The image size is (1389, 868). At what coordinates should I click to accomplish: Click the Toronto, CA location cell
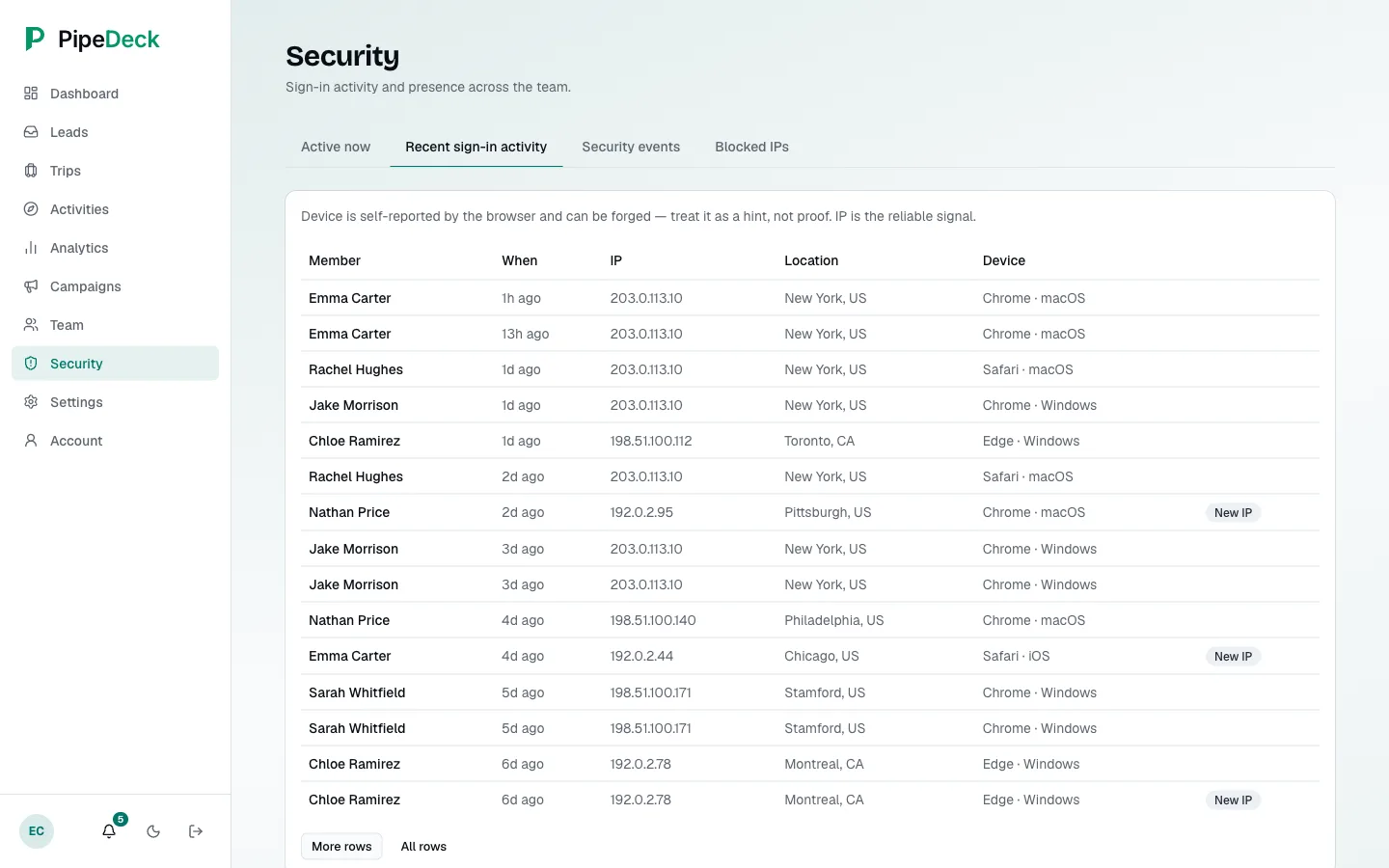point(819,441)
